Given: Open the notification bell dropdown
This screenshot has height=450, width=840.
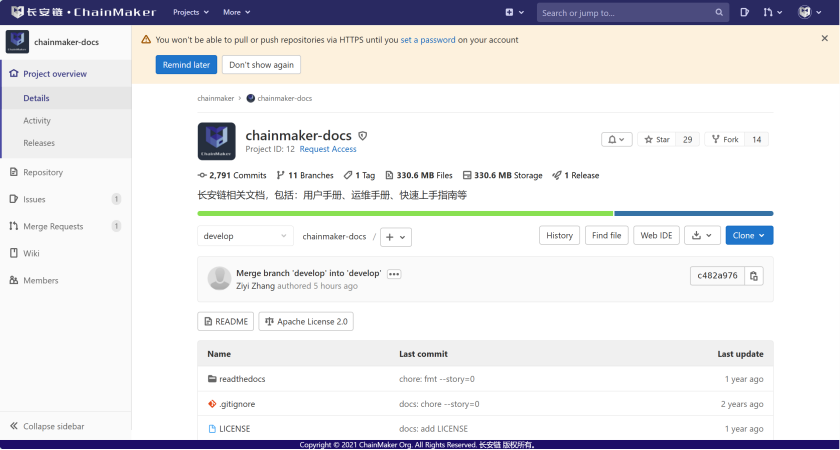Looking at the screenshot, I should [x=617, y=140].
